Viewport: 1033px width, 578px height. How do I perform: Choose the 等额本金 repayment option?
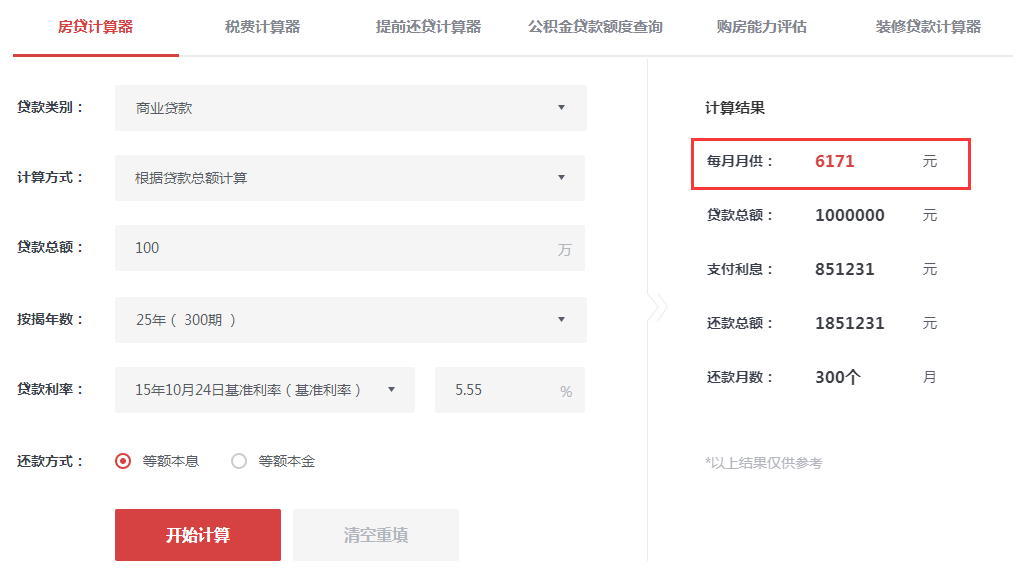point(239,461)
